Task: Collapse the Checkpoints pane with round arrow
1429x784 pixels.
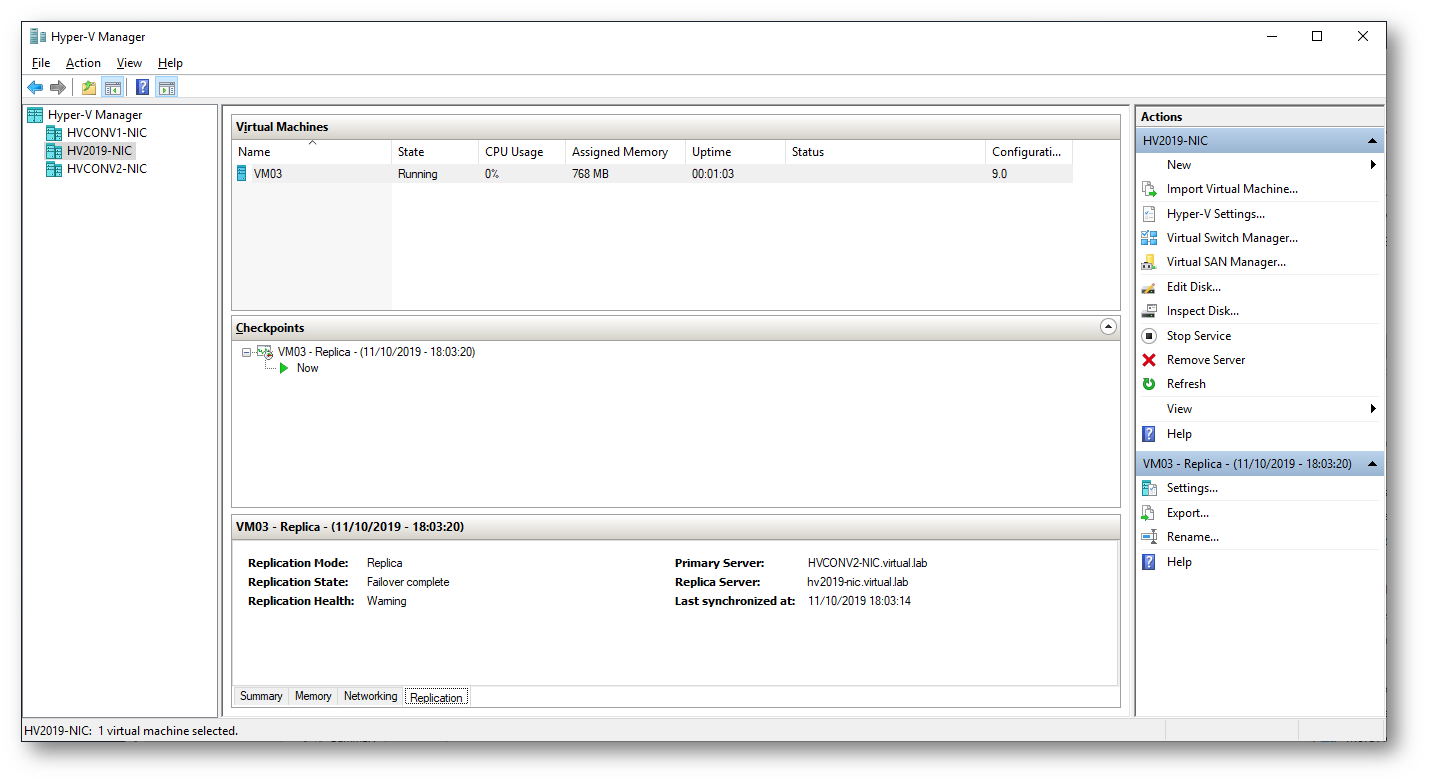Action: pos(1107,327)
